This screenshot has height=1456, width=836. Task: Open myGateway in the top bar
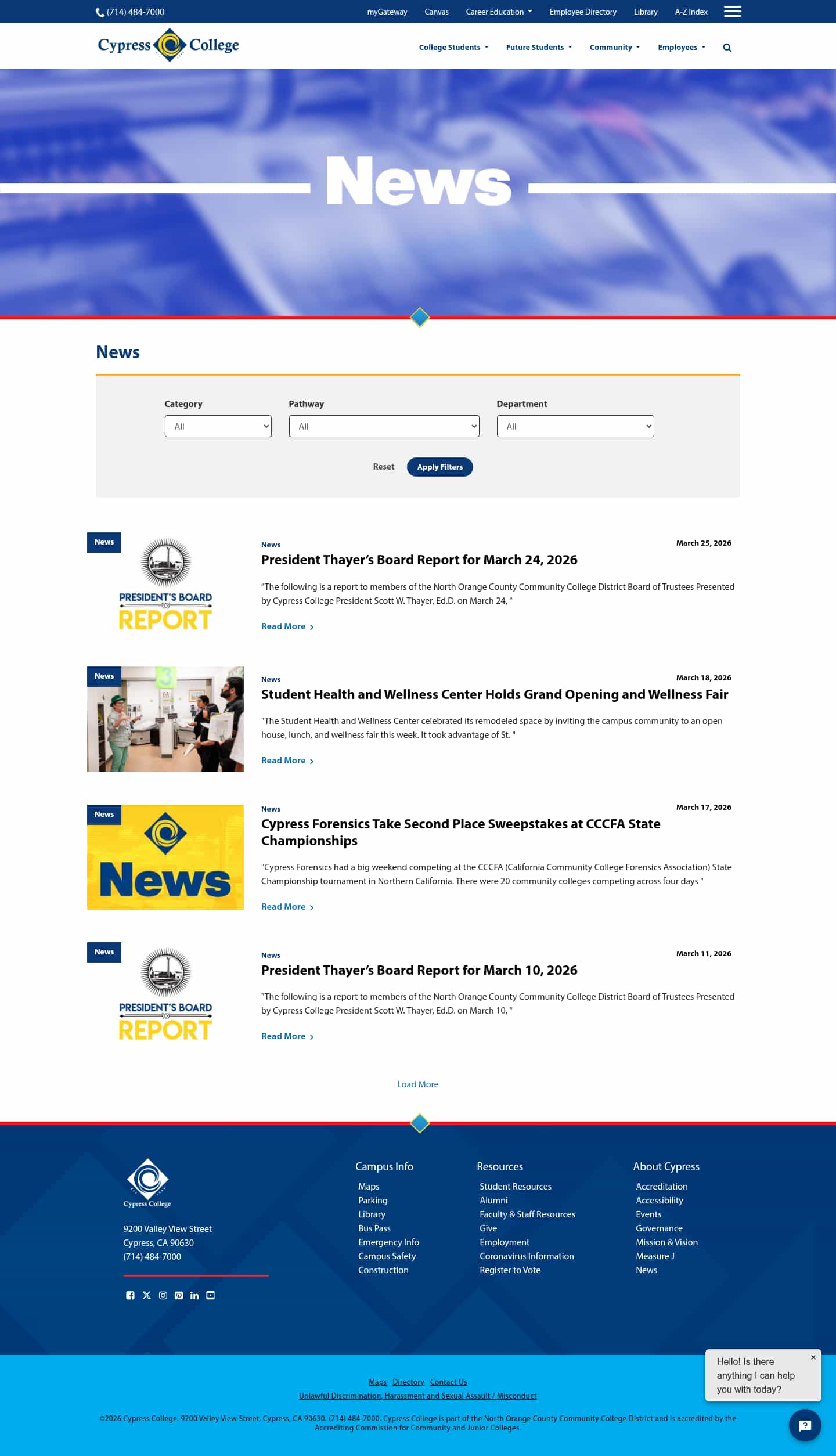click(387, 12)
